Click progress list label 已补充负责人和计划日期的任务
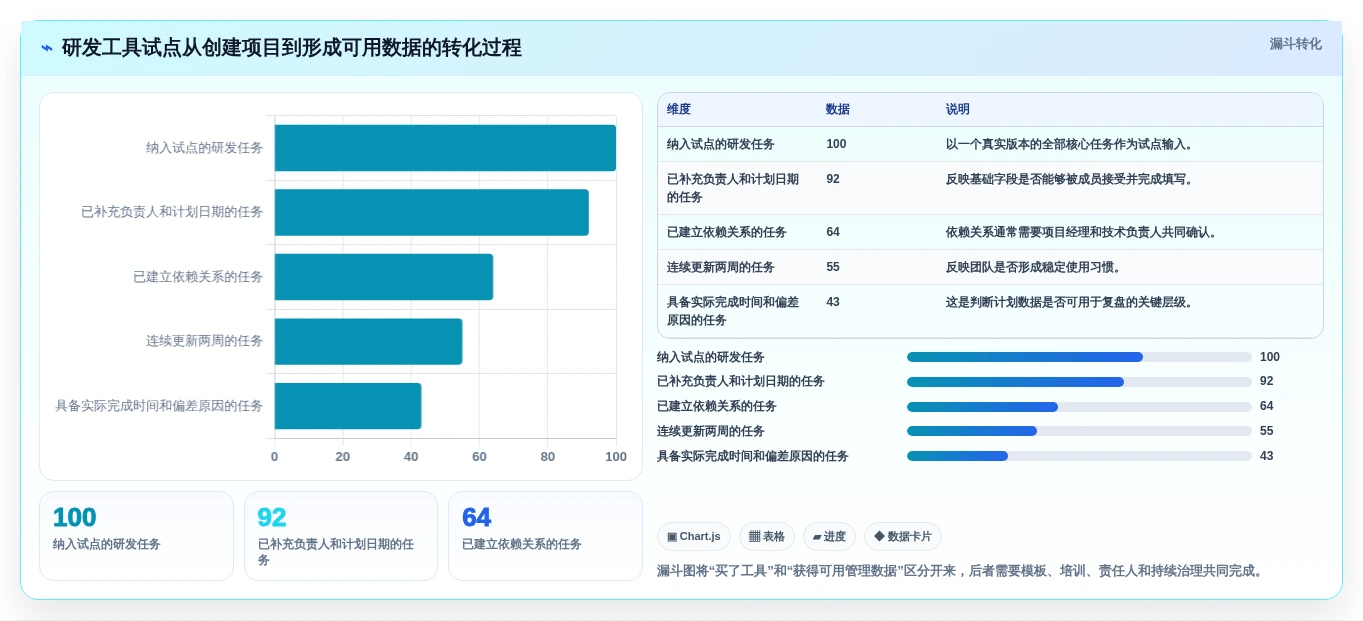 [741, 382]
